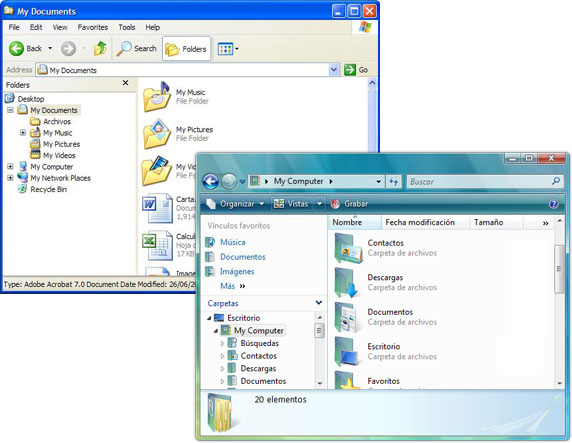
Task: Open the Views icon menu in XP toolbar
Action: [228, 49]
